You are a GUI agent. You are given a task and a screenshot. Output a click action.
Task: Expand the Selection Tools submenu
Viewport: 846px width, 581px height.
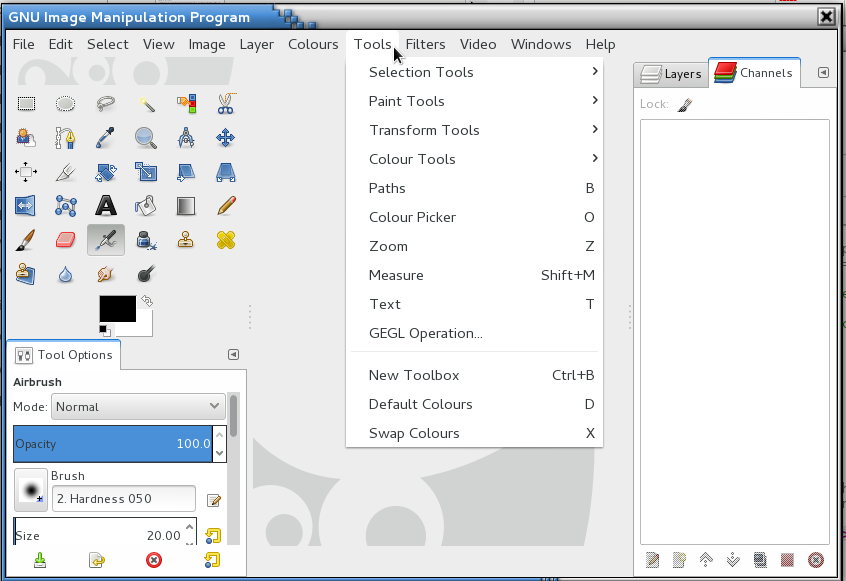pyautogui.click(x=474, y=72)
